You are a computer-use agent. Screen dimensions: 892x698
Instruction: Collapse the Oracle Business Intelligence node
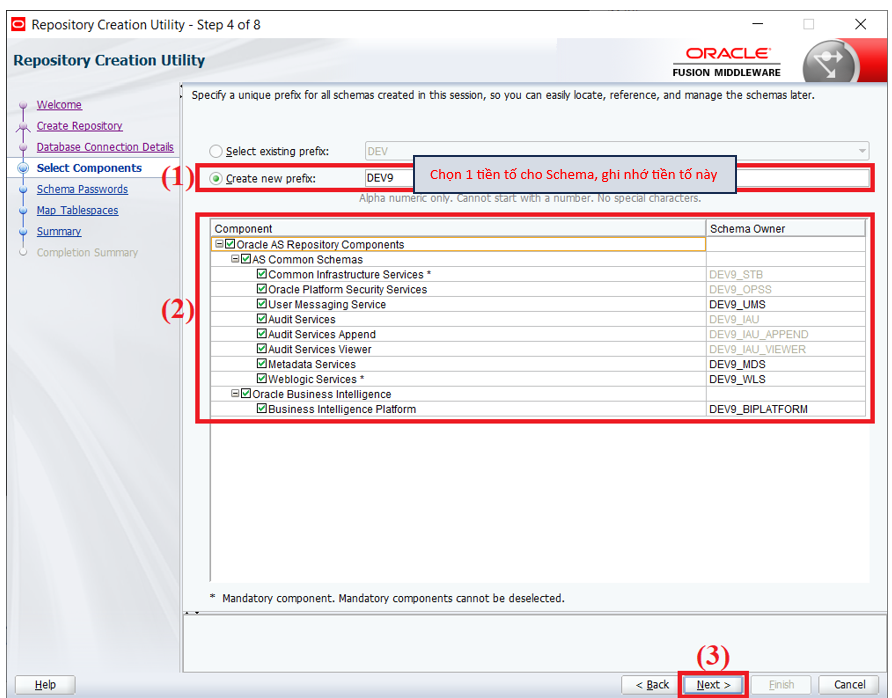235,394
